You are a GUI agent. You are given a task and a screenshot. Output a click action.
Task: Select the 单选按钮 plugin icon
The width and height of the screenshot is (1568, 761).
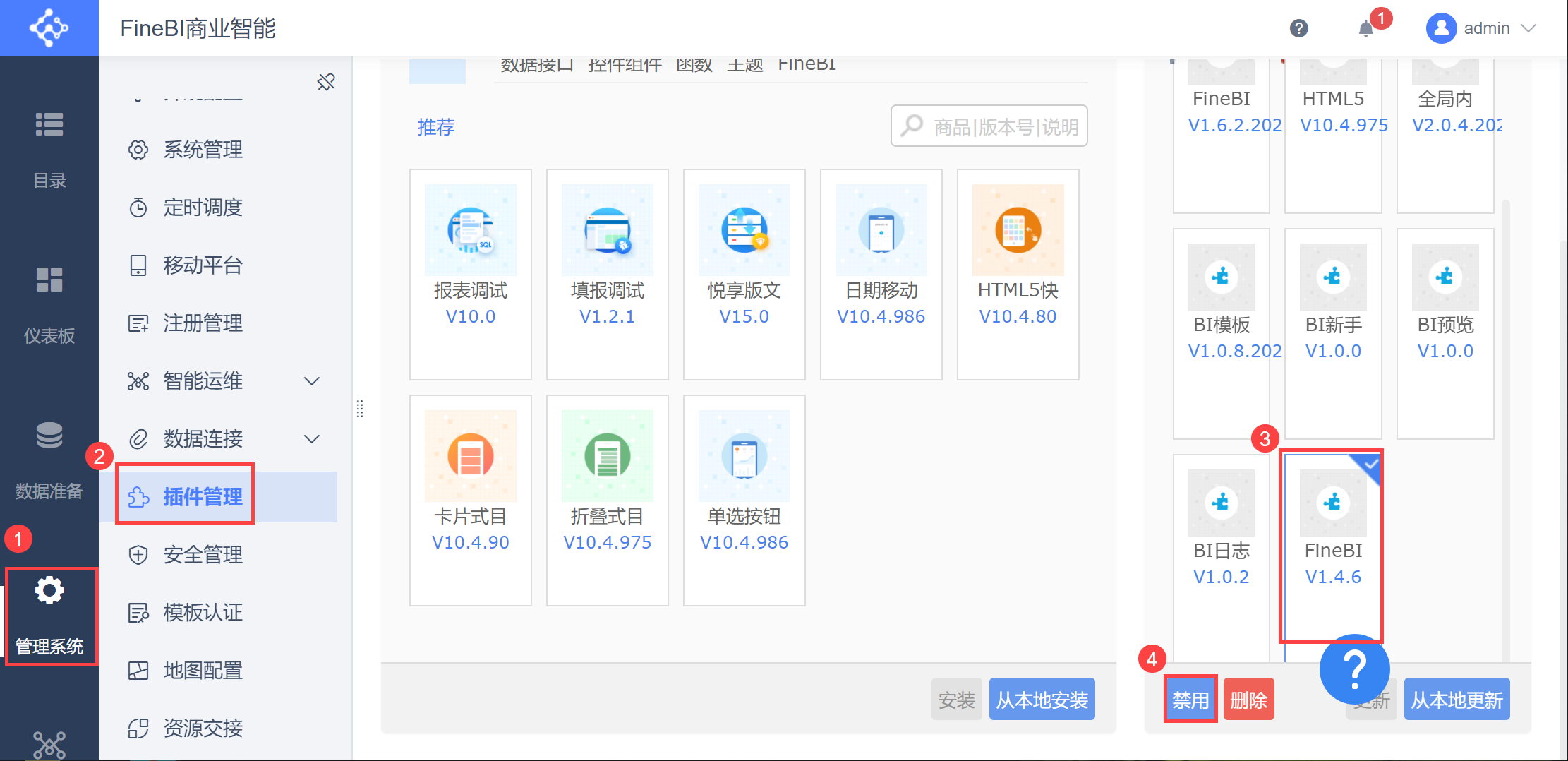tap(744, 456)
